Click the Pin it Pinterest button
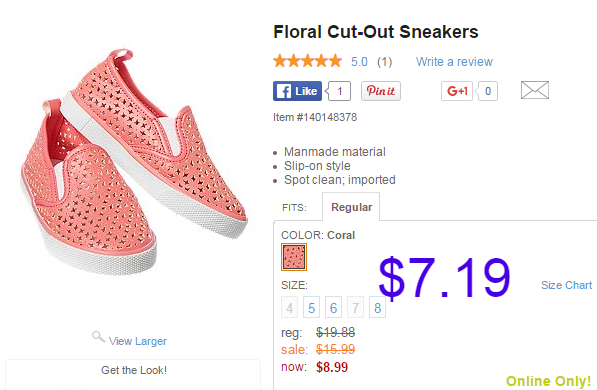 pos(381,91)
